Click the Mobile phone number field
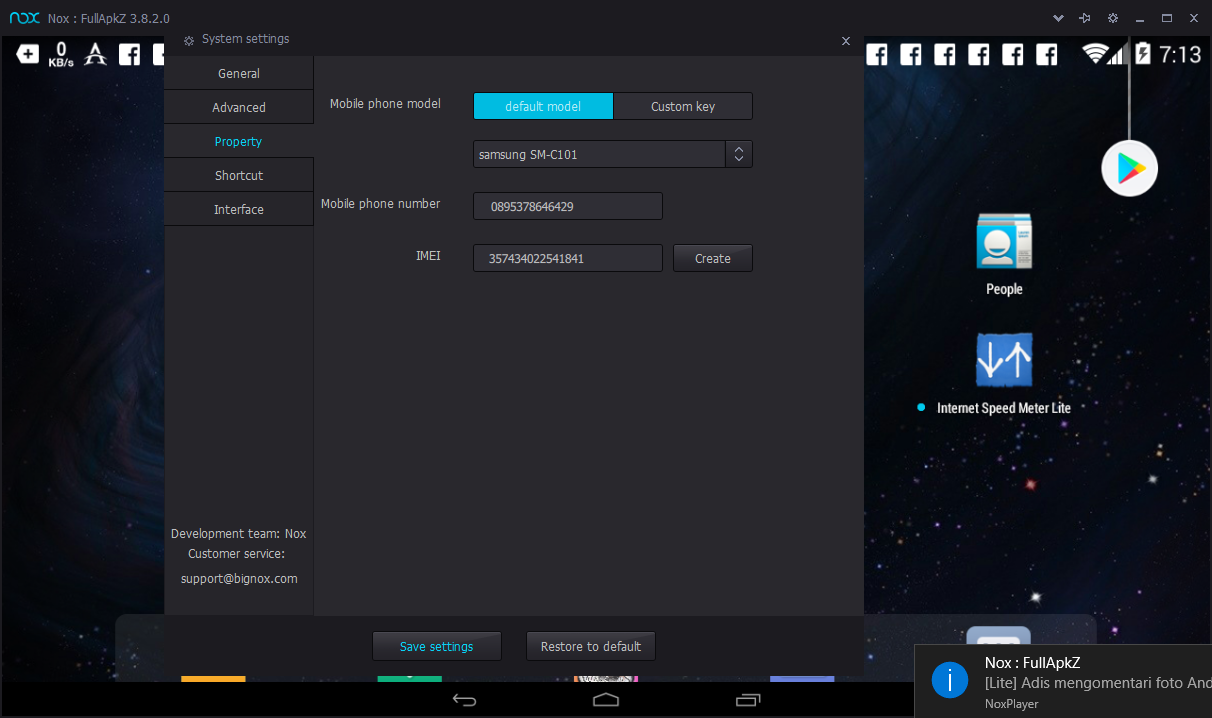1212x718 pixels. [x=568, y=206]
